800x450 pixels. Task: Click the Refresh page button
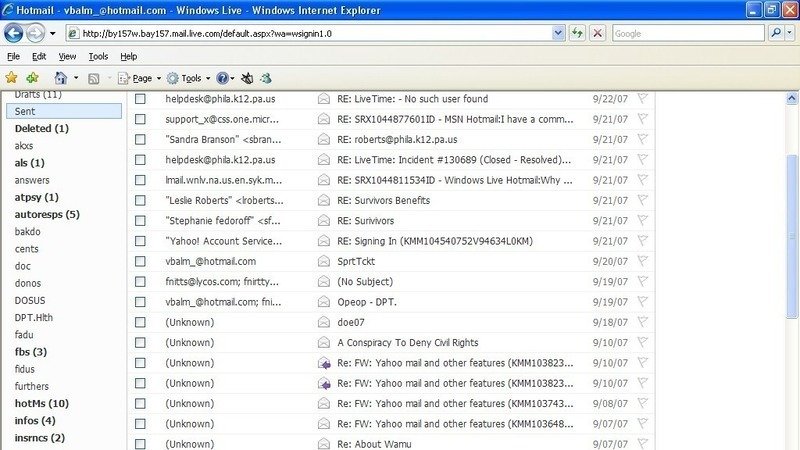(577, 33)
